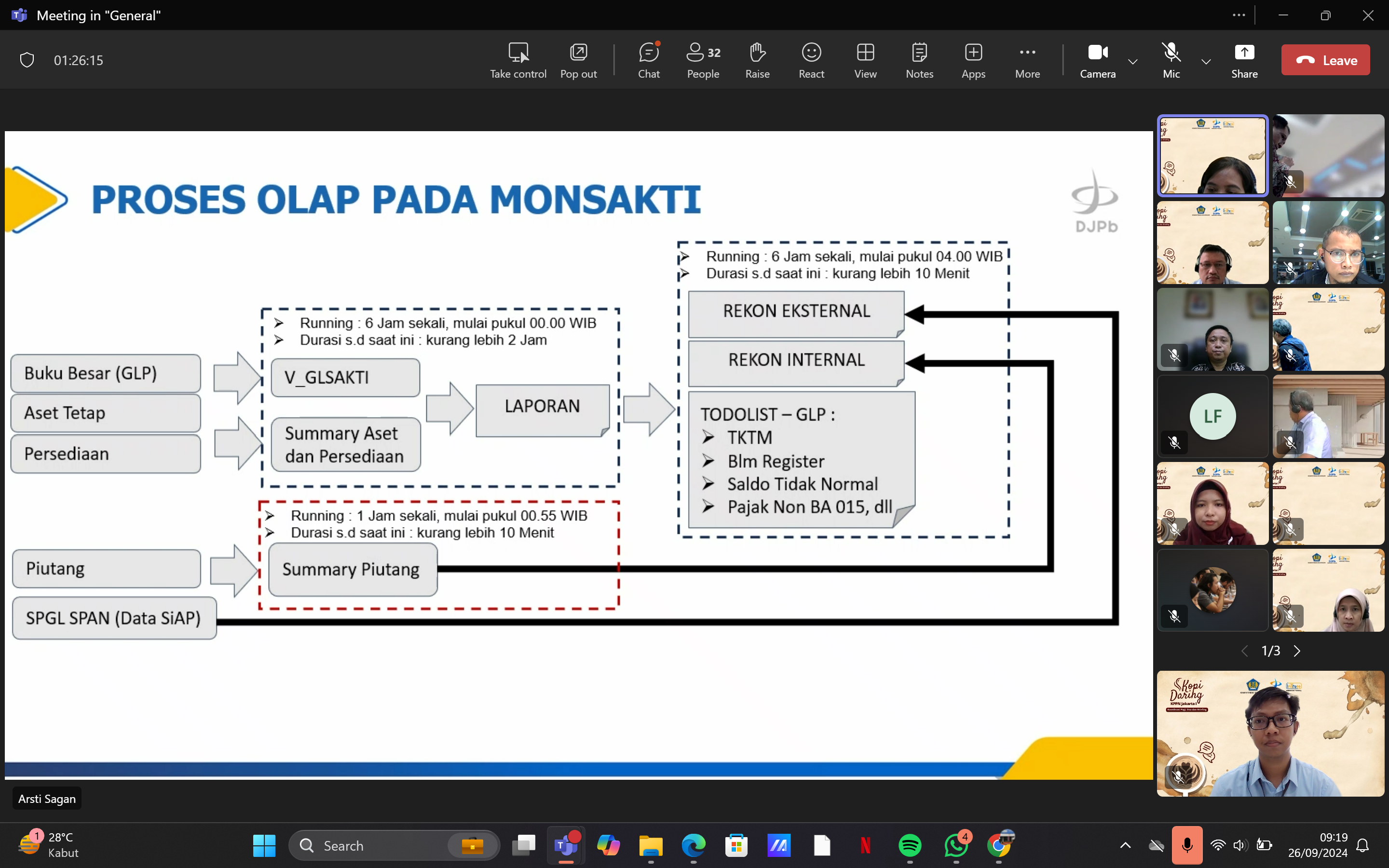Viewport: 1389px width, 868px height.
Task: Pop out the shared content
Action: [x=578, y=60]
